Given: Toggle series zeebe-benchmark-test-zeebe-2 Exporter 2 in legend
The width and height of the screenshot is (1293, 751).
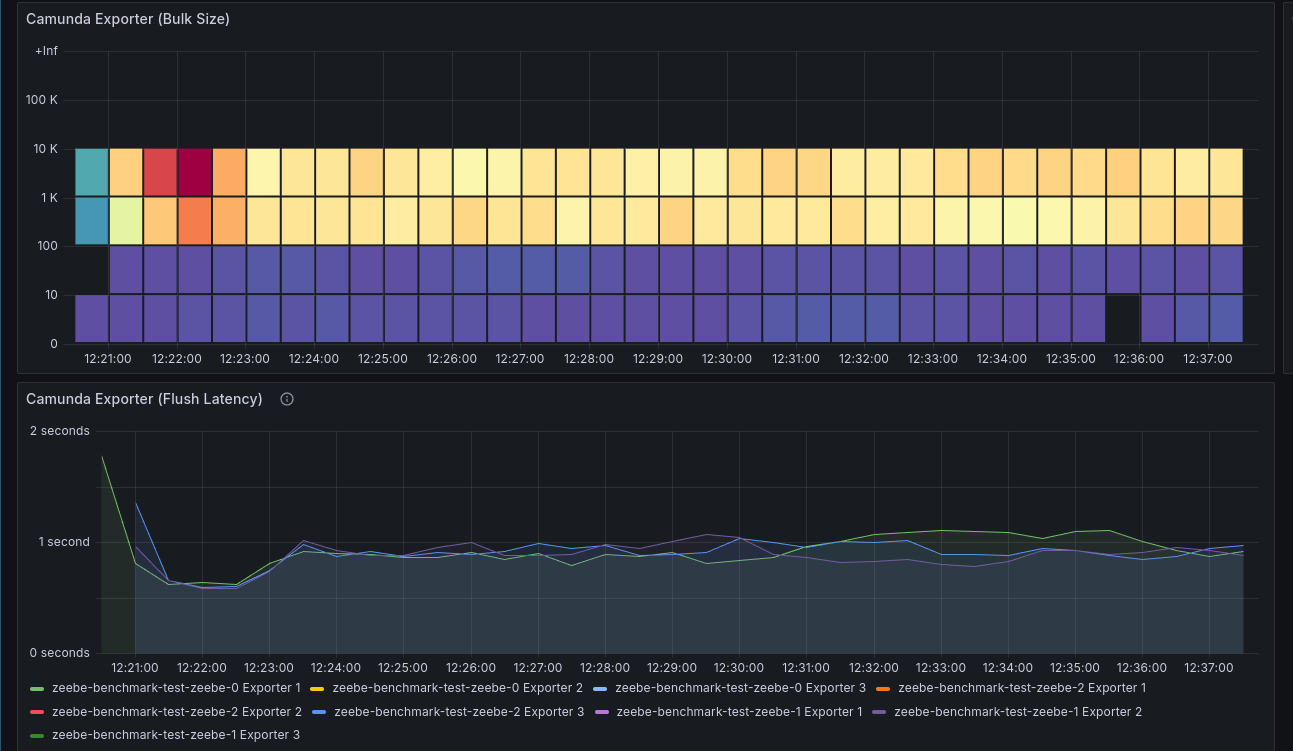Looking at the screenshot, I should 176,712.
